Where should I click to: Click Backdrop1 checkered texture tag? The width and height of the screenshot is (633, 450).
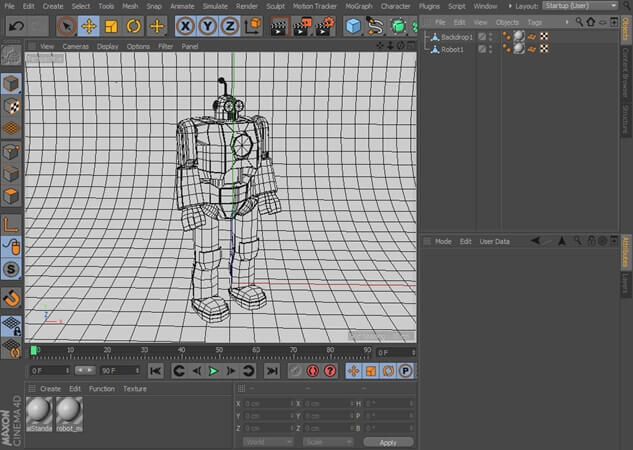point(544,37)
